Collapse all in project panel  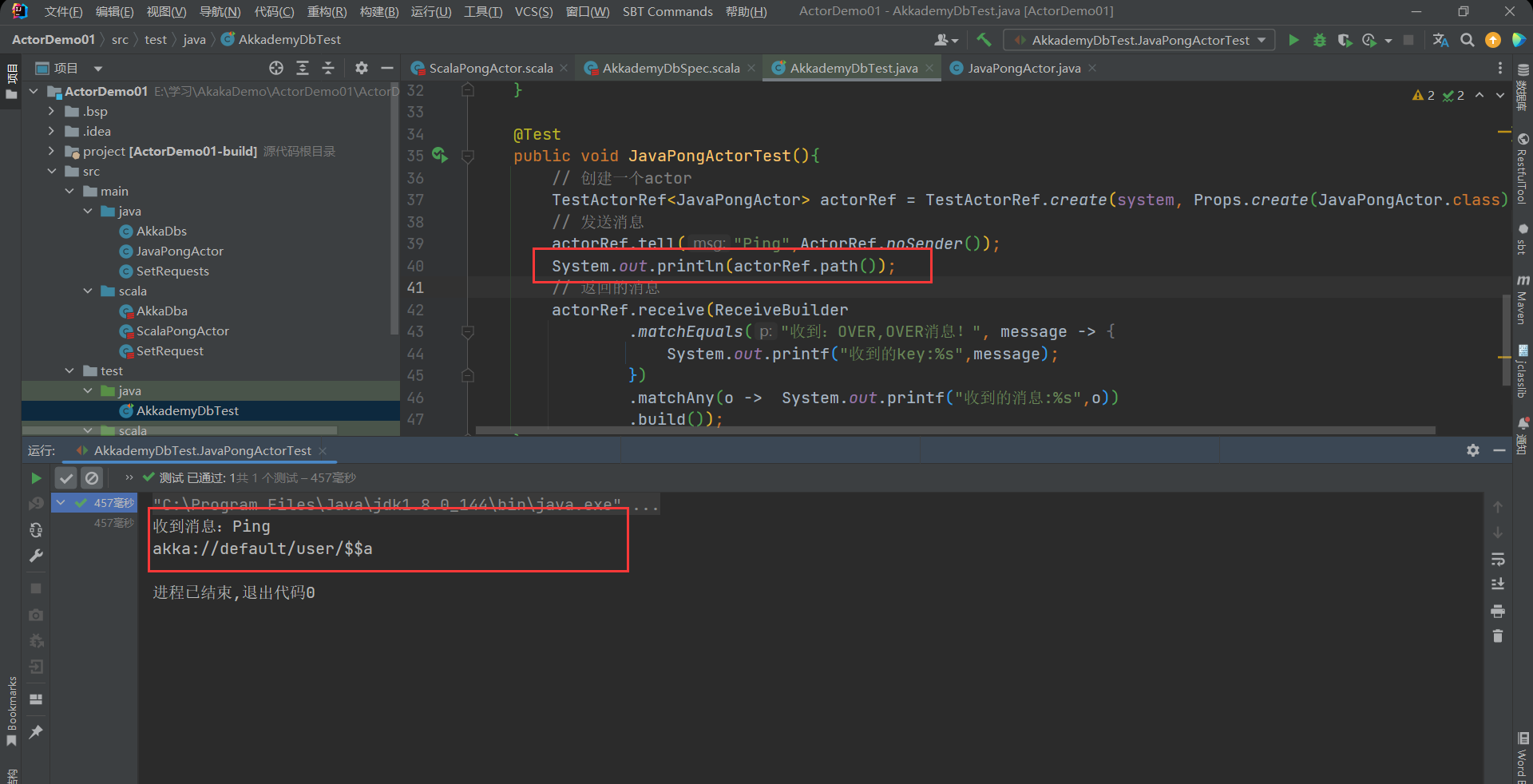coord(327,68)
